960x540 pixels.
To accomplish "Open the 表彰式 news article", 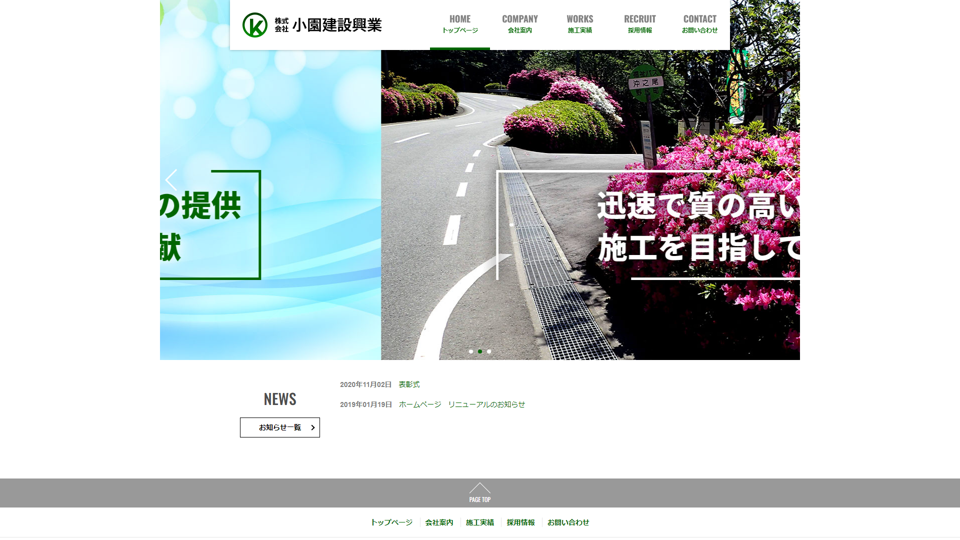I will tap(409, 385).
